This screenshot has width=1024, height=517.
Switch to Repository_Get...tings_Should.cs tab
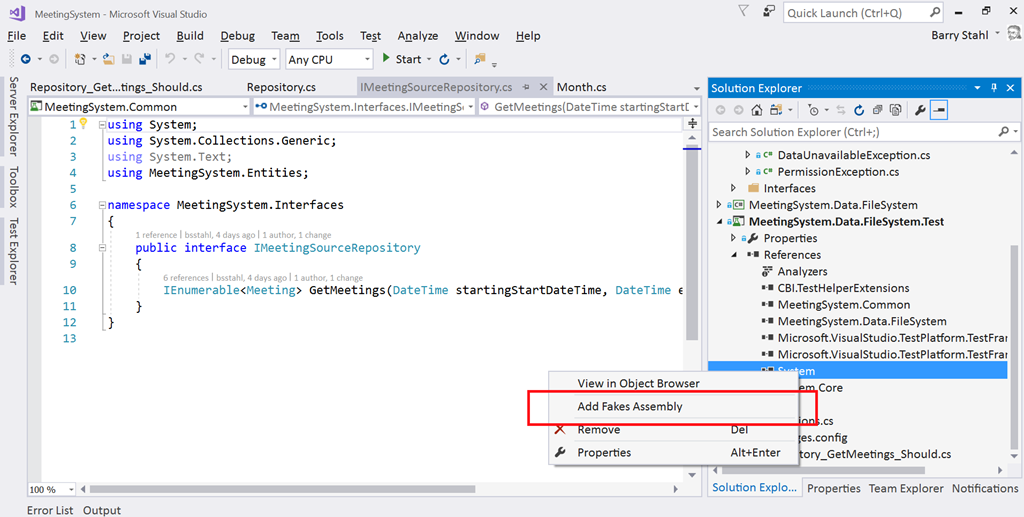click(116, 87)
